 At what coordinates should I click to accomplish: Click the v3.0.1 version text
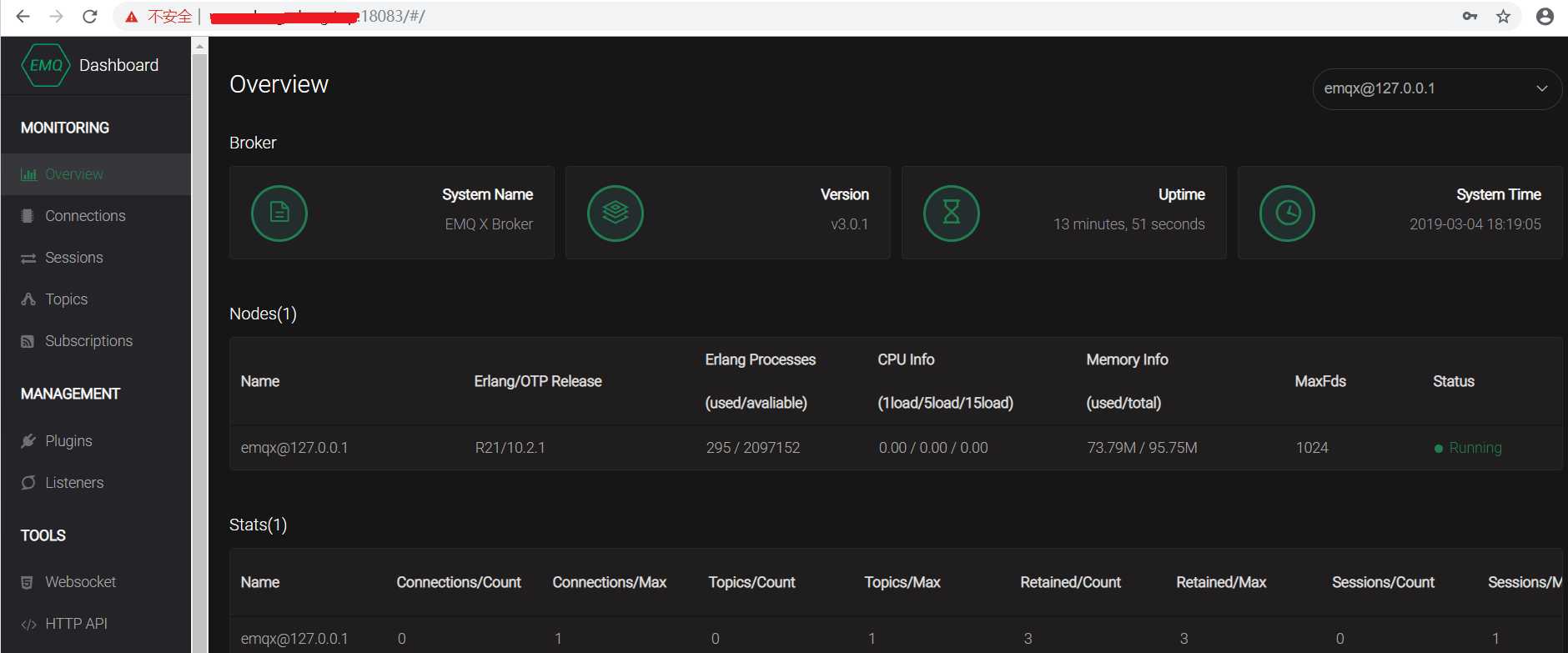[849, 224]
